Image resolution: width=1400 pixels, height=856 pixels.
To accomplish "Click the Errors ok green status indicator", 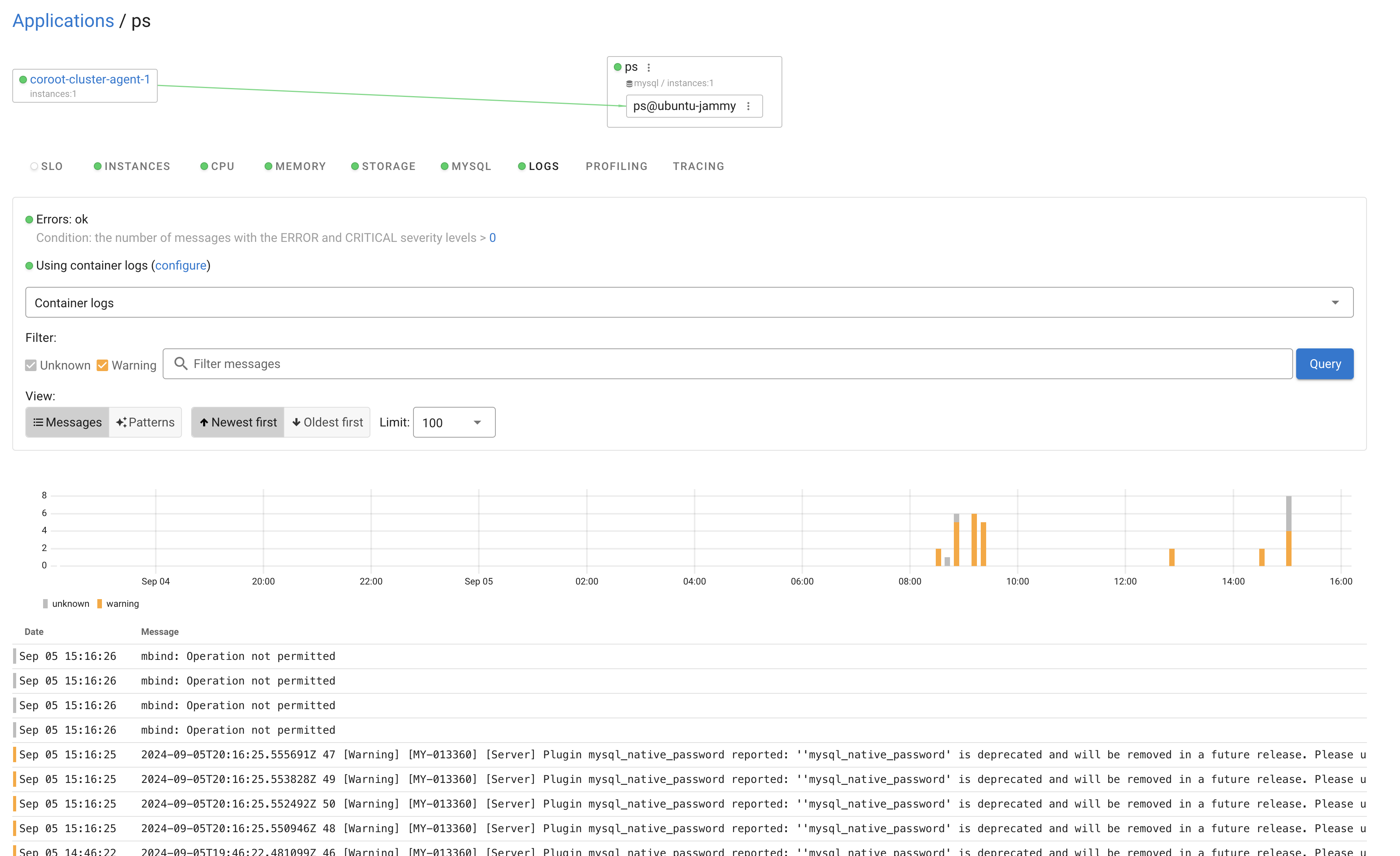I will click(x=29, y=220).
